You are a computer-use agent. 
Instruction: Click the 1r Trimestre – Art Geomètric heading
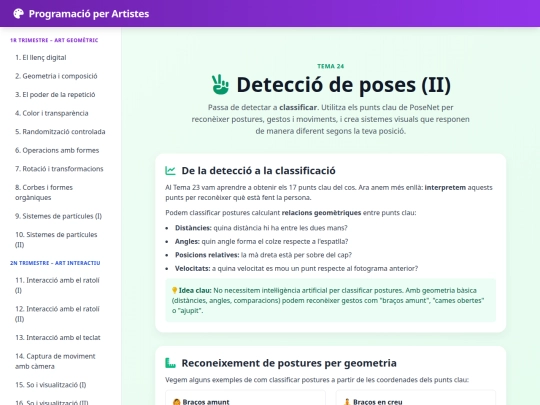tap(54, 40)
